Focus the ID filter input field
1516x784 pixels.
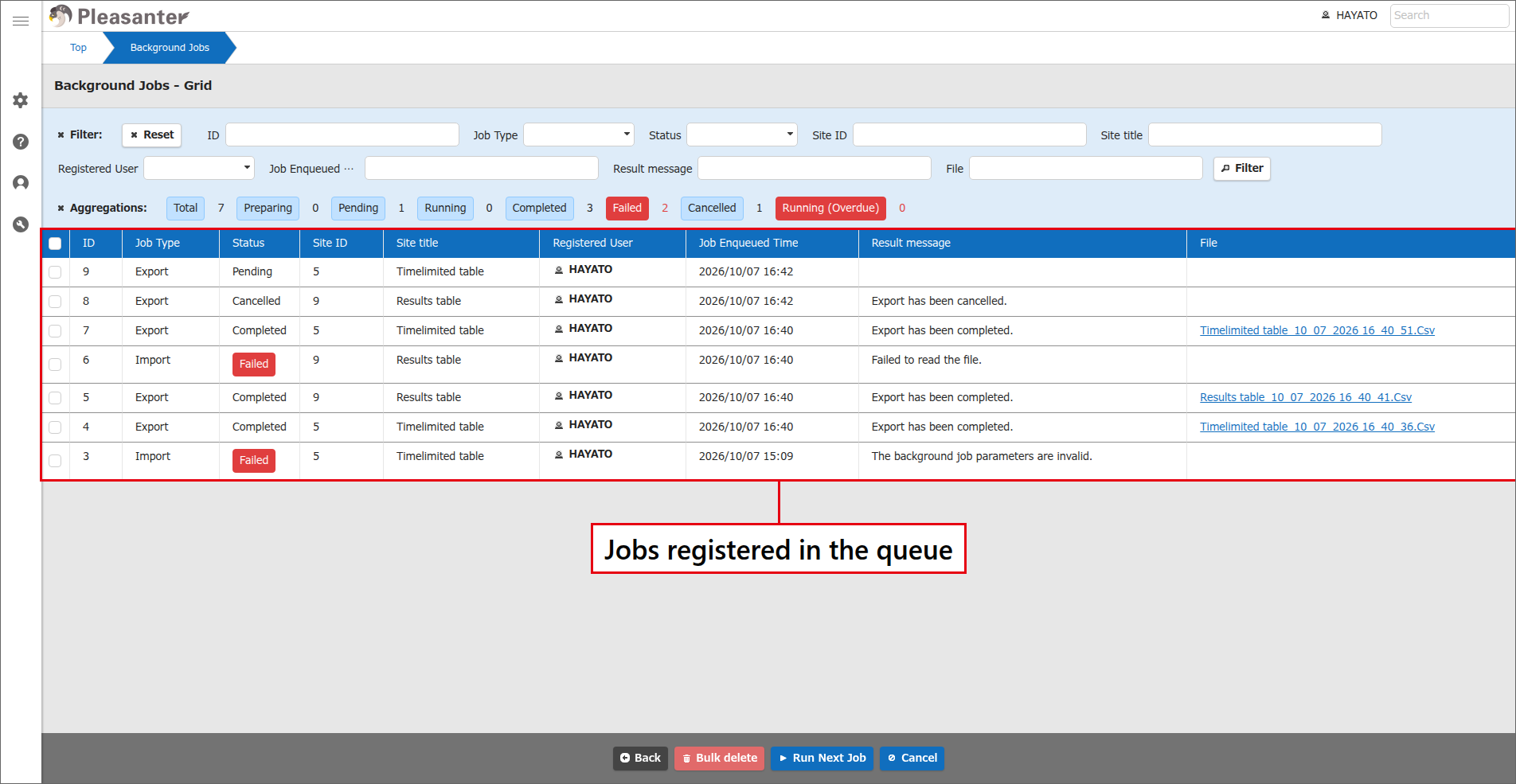tap(342, 135)
